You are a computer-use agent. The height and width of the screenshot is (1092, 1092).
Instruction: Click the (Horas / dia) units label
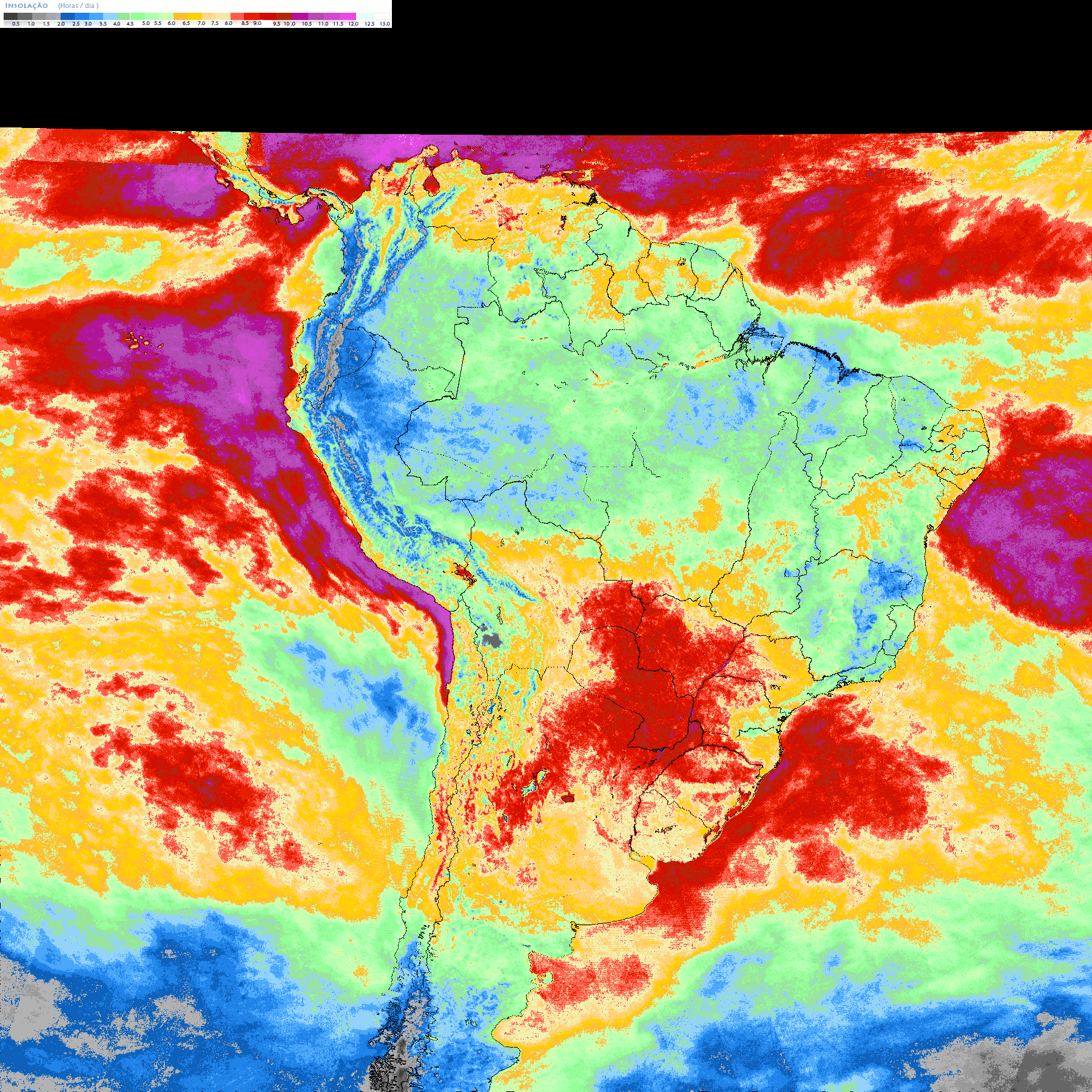pos(78,5)
